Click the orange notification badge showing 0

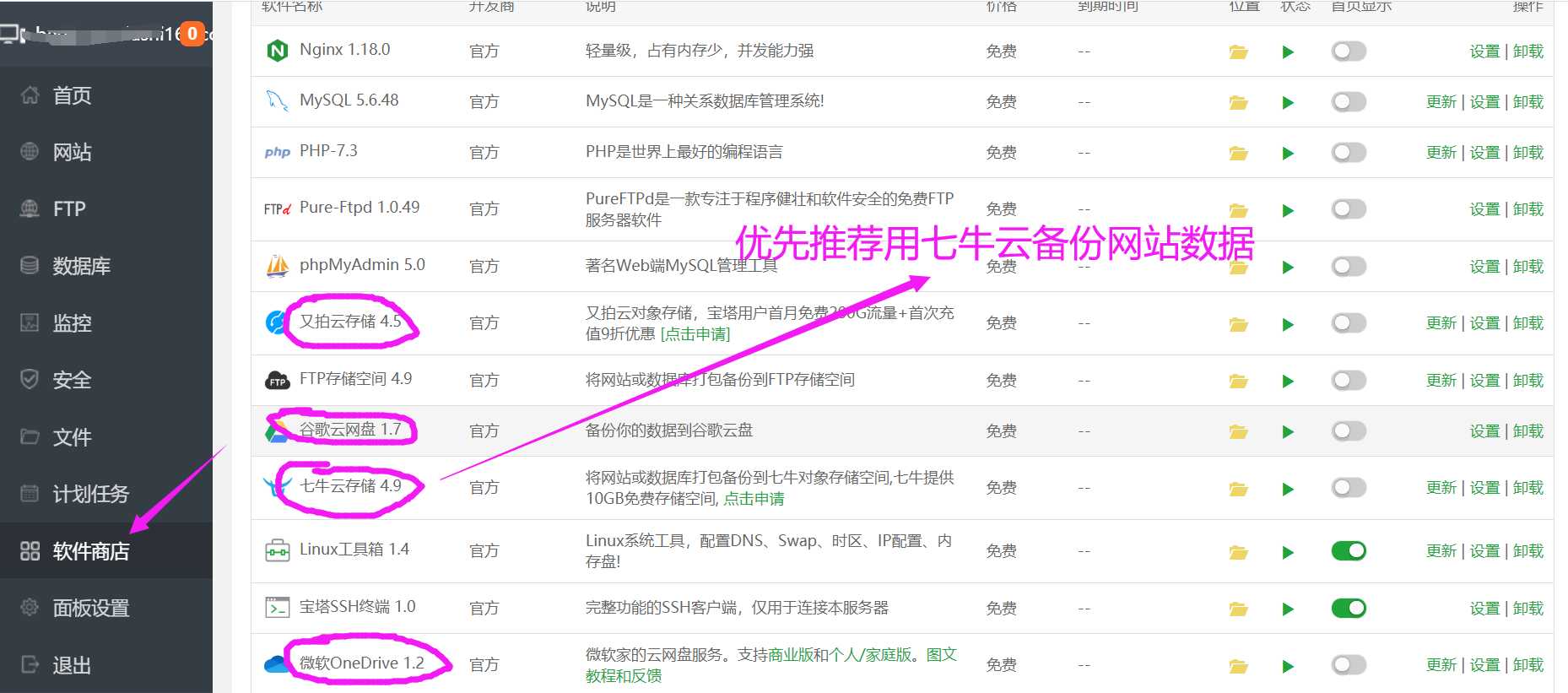coord(192,34)
